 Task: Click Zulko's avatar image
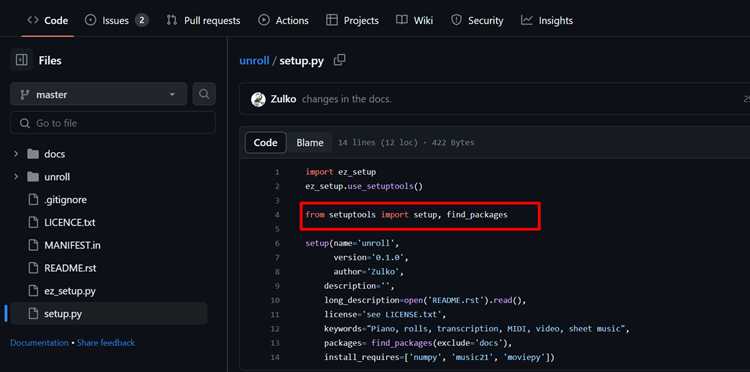[x=258, y=99]
